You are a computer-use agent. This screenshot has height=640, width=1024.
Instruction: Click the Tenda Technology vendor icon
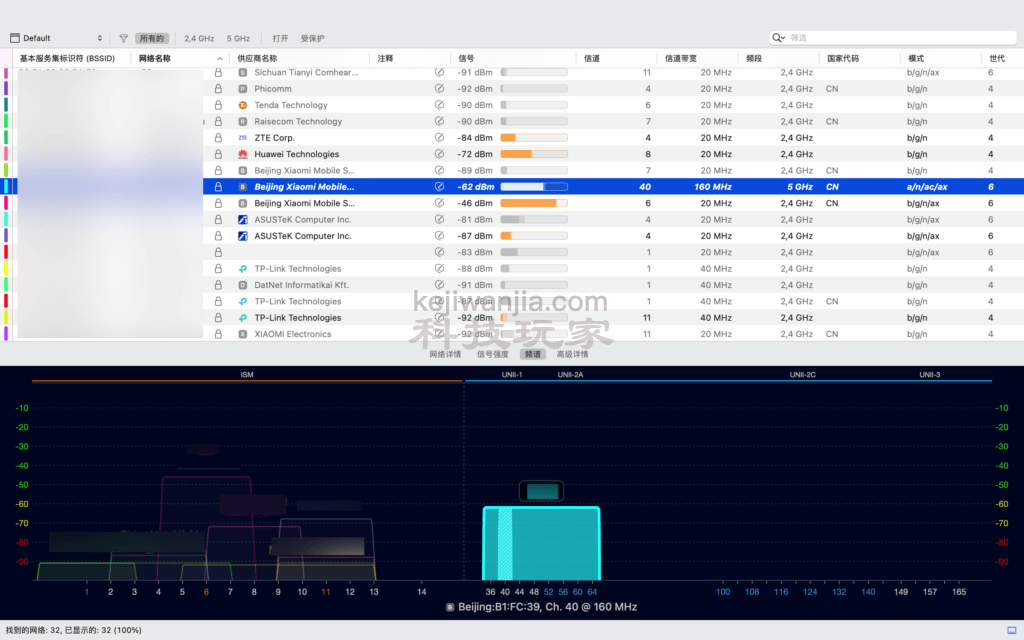tap(243, 105)
